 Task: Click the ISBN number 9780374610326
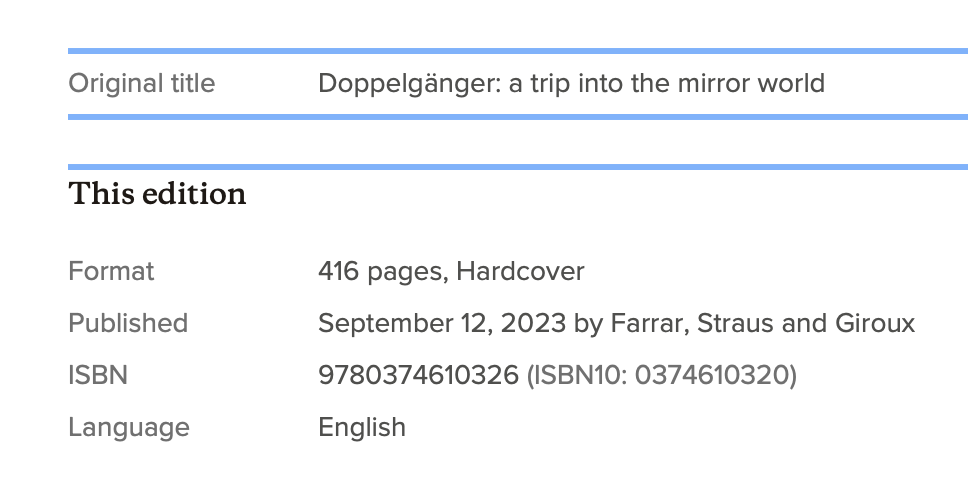pos(418,375)
